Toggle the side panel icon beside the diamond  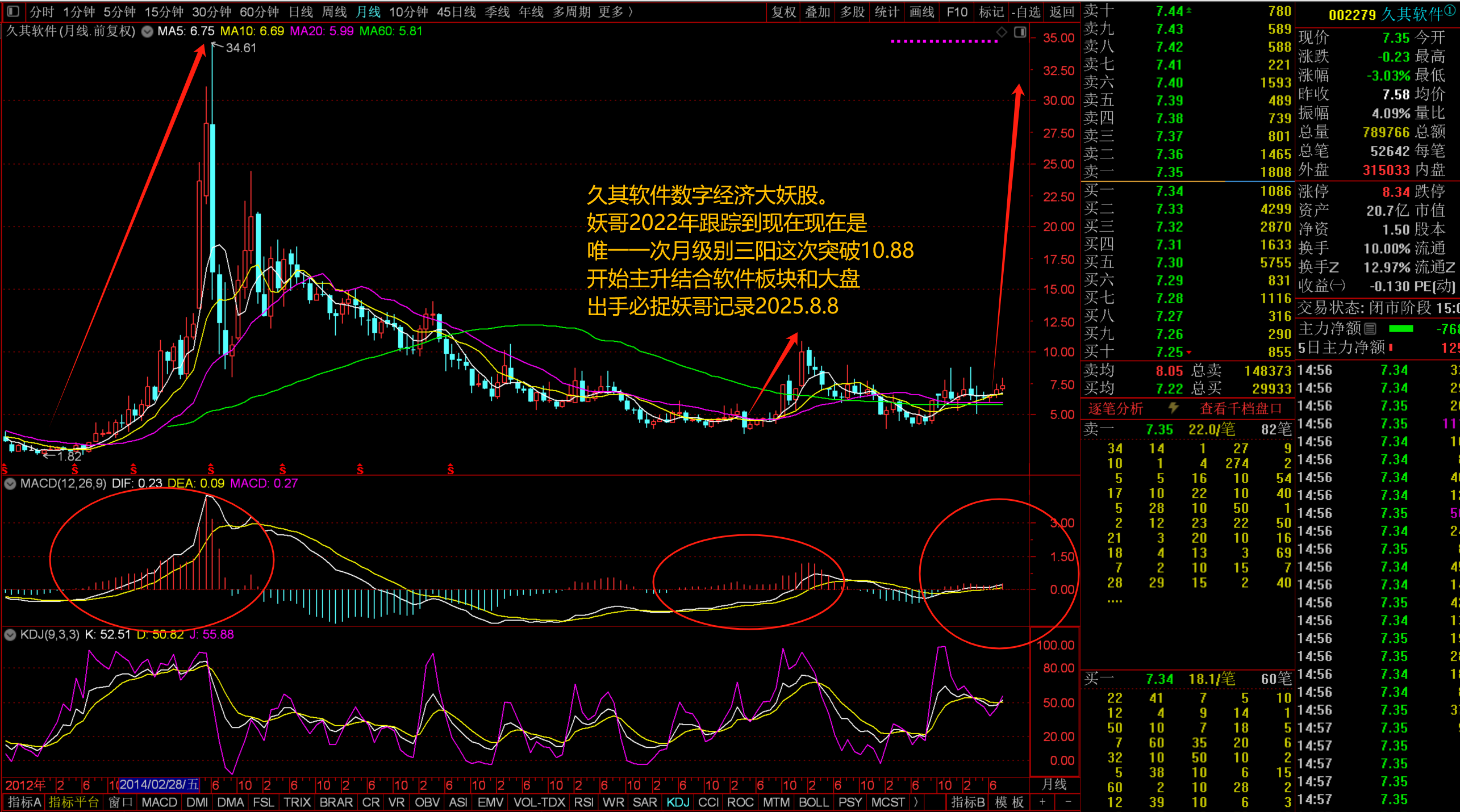coord(1020,32)
